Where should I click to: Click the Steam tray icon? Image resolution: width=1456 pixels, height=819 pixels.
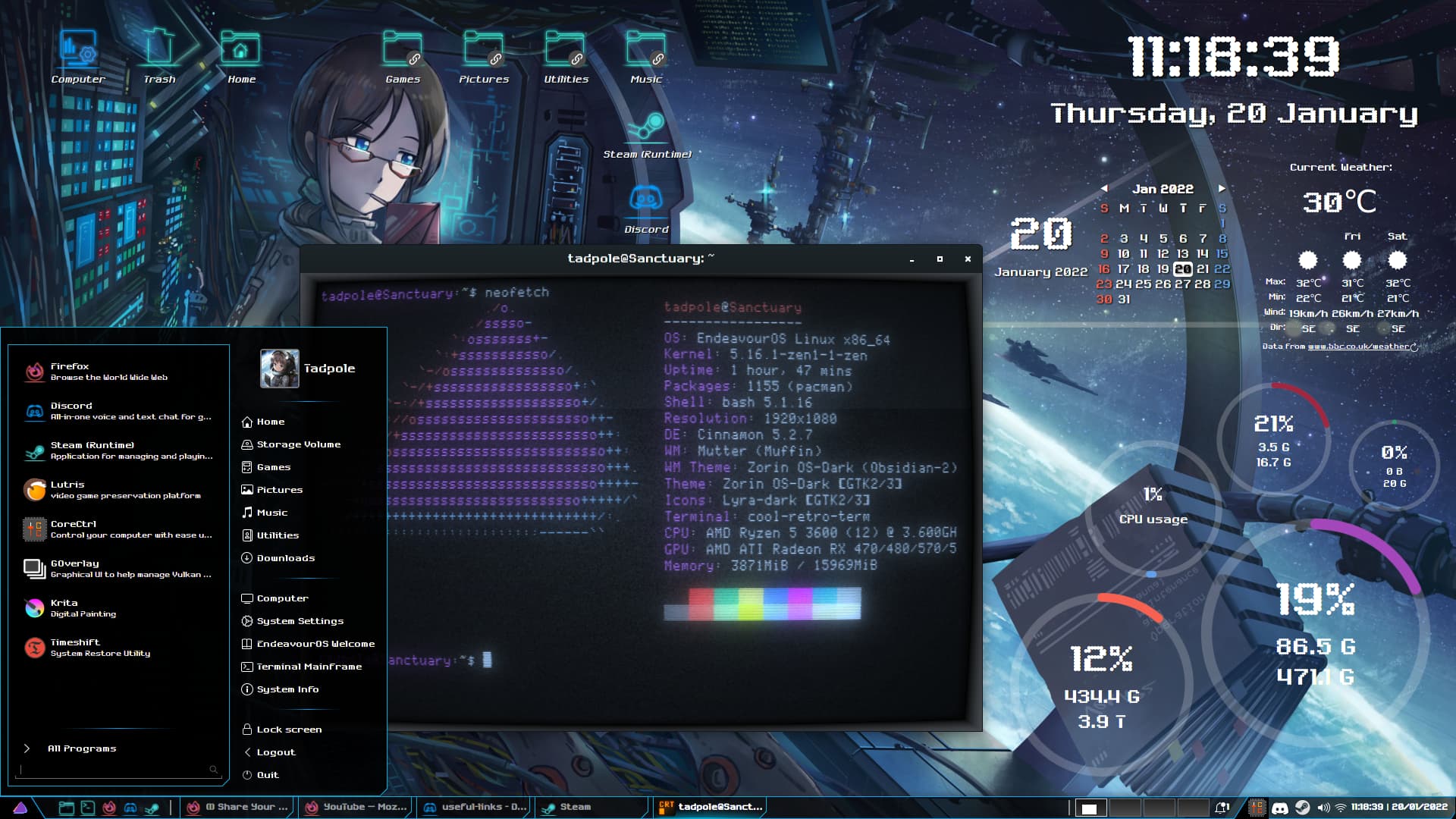coord(1302,808)
